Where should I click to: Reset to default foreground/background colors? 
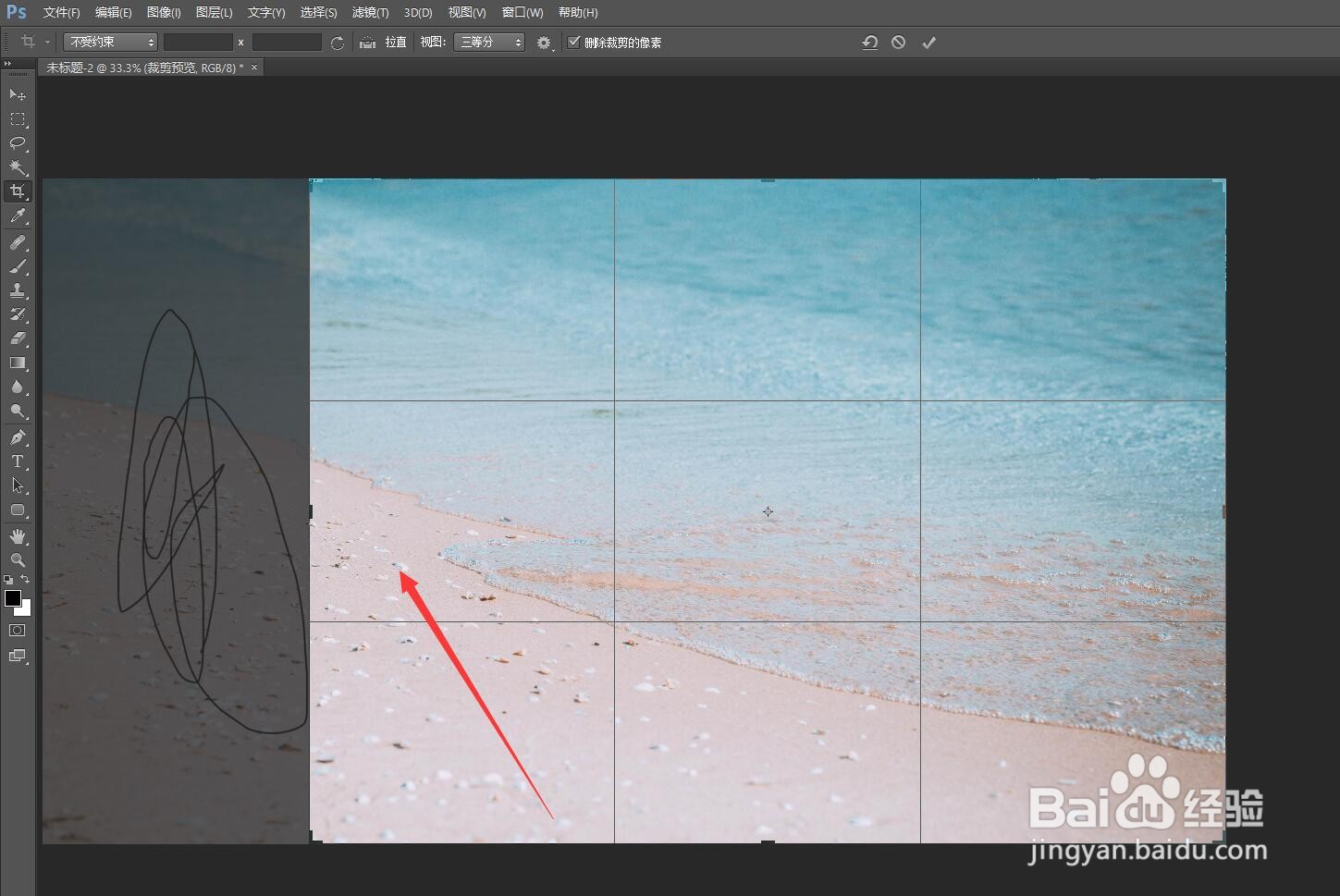tap(8, 580)
